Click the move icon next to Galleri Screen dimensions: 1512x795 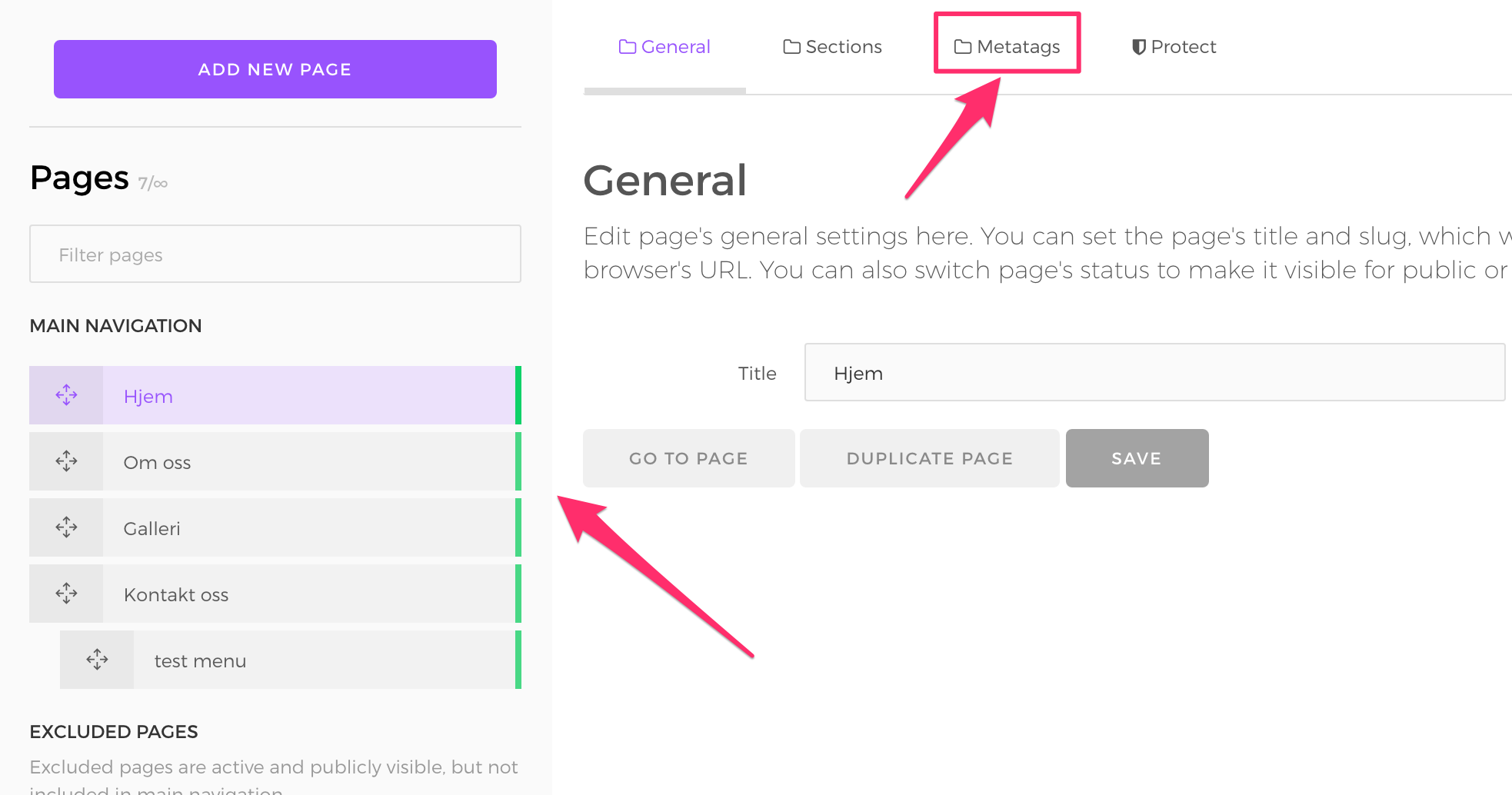tap(66, 527)
